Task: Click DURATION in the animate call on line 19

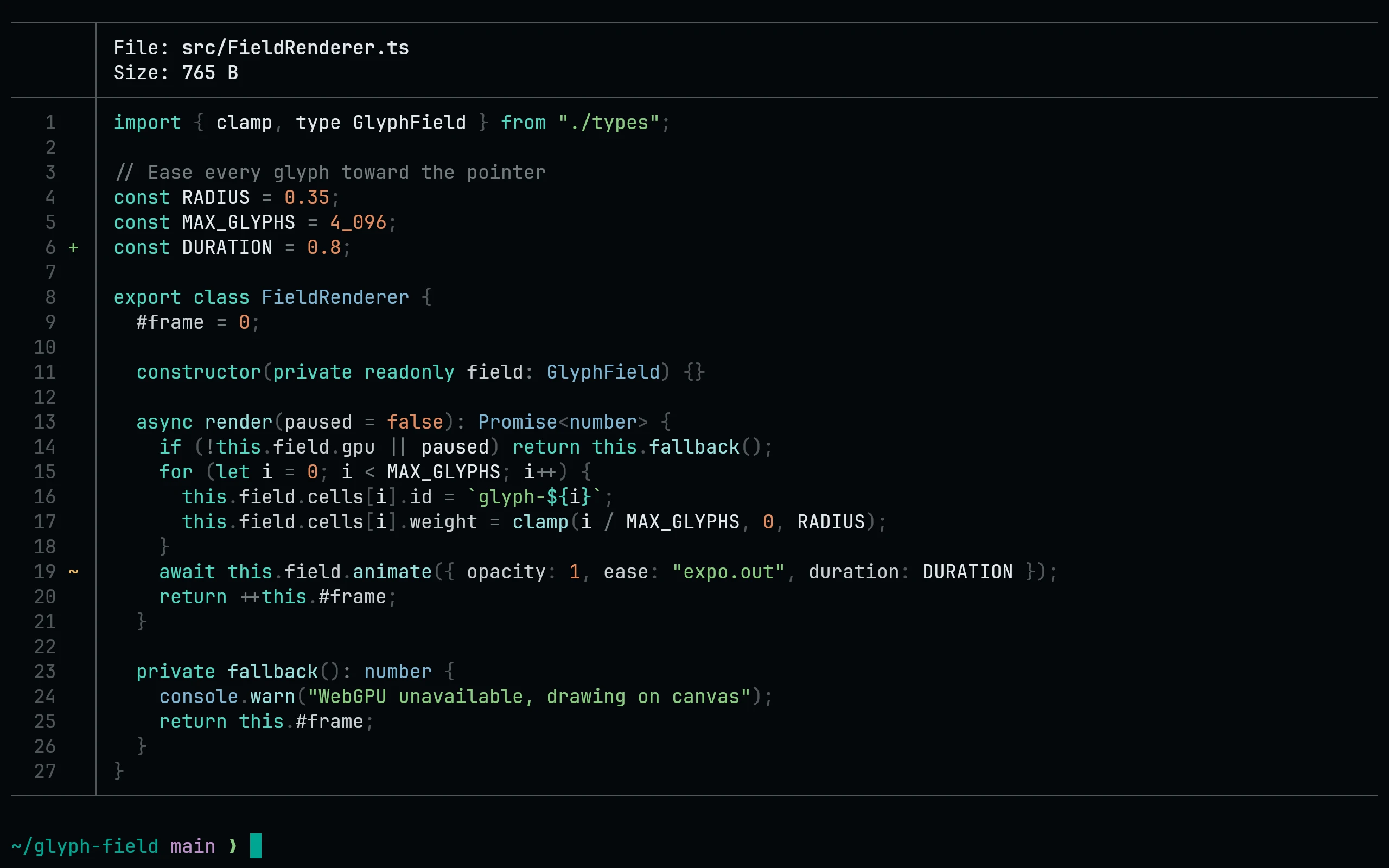Action: 968,572
